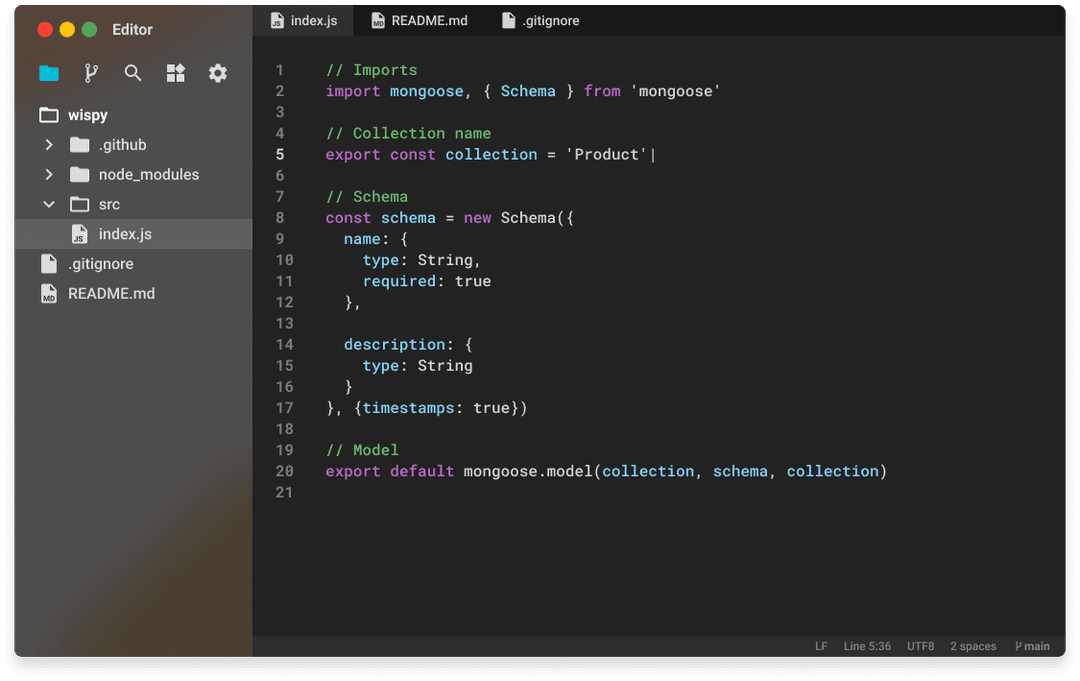1080x681 pixels.
Task: Click the README.md MD icon in sidebar
Action: pyautogui.click(x=48, y=293)
